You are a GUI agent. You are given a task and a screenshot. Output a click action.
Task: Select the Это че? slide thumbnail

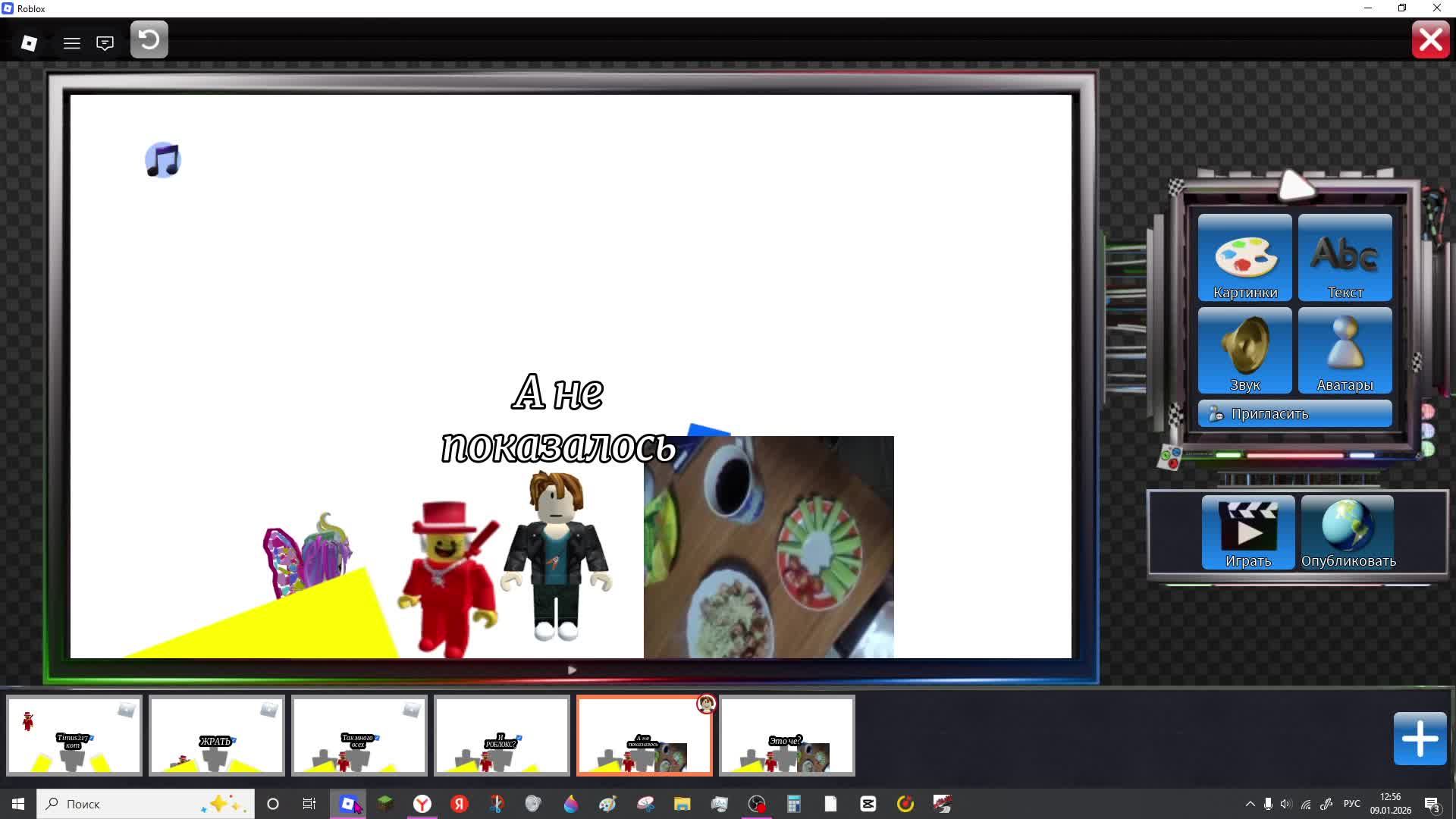coord(786,736)
